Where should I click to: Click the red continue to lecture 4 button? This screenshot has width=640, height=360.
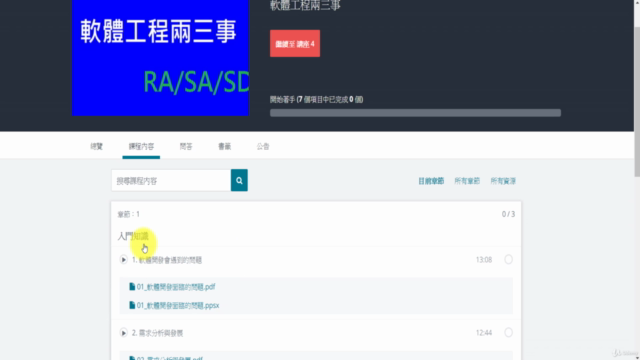click(295, 43)
